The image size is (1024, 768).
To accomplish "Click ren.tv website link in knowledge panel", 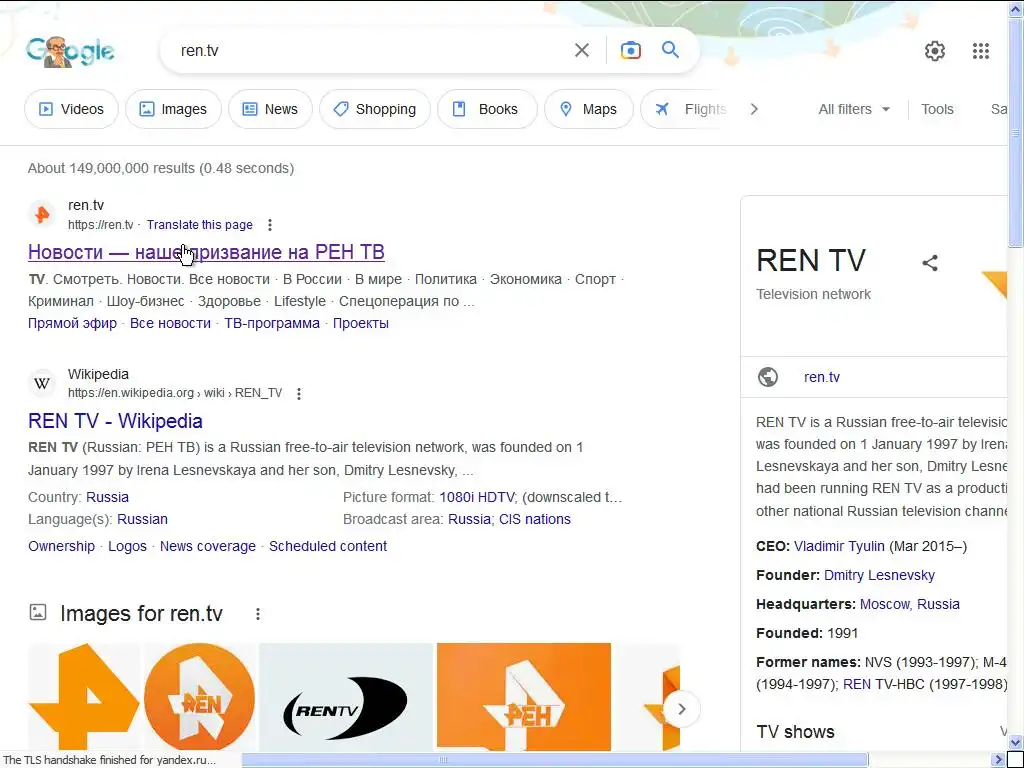I will coord(822,377).
